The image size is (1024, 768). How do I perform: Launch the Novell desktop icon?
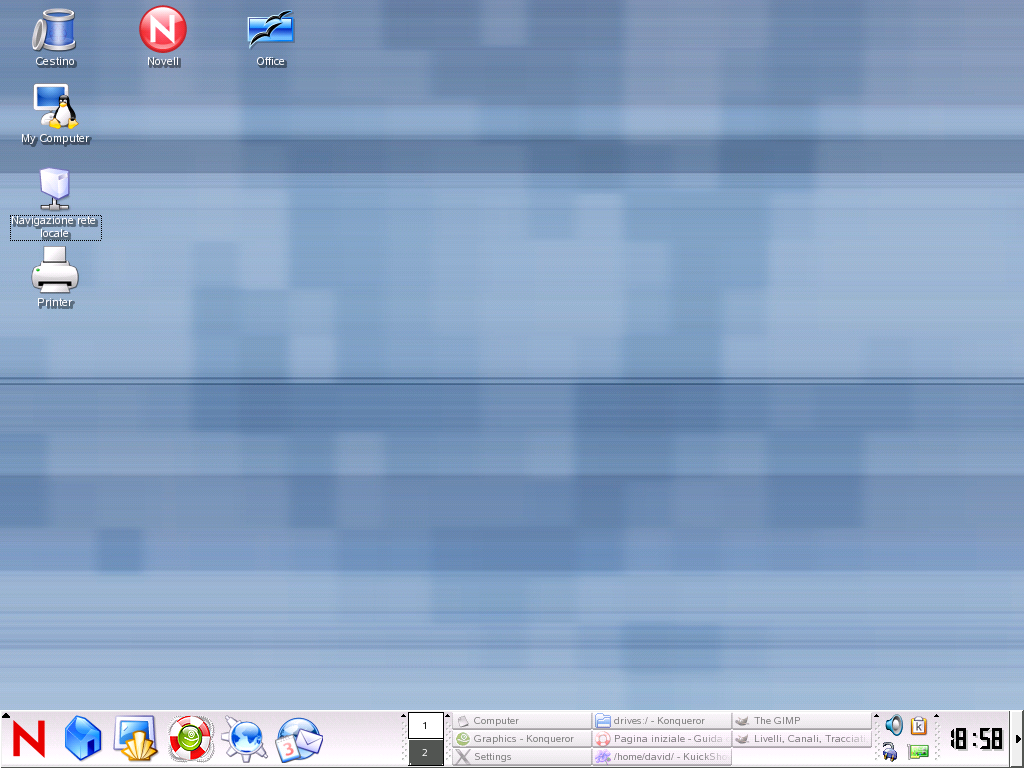162,30
